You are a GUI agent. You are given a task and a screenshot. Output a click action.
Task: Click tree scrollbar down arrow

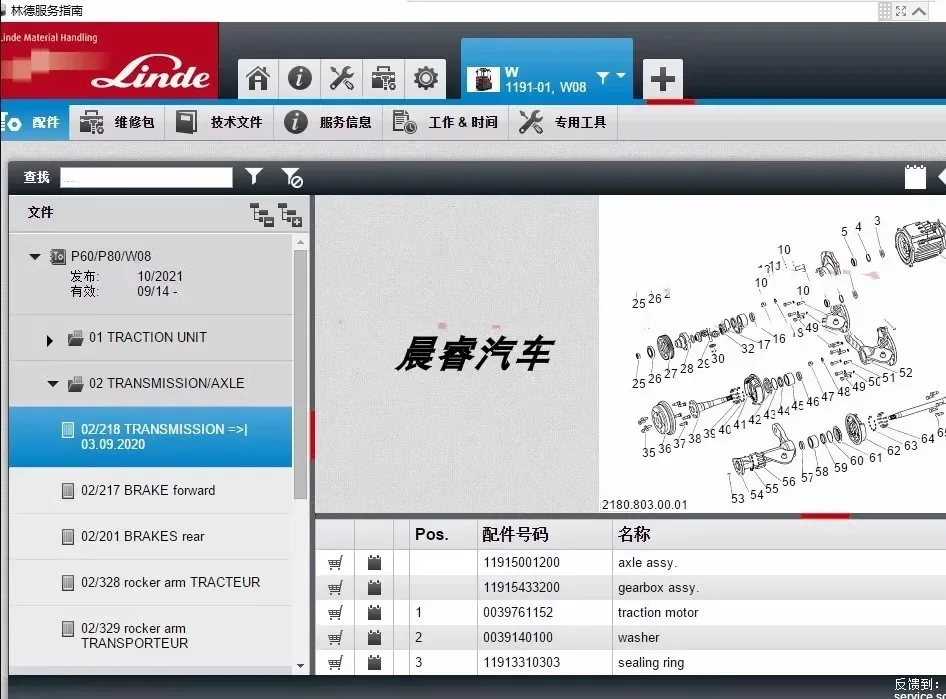(x=300, y=666)
